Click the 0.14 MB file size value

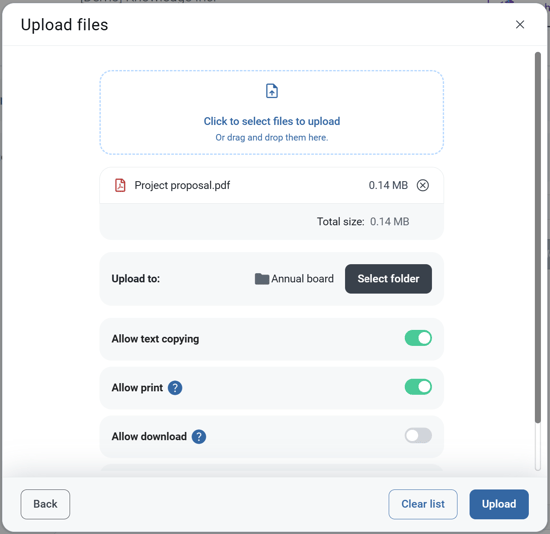tap(388, 185)
